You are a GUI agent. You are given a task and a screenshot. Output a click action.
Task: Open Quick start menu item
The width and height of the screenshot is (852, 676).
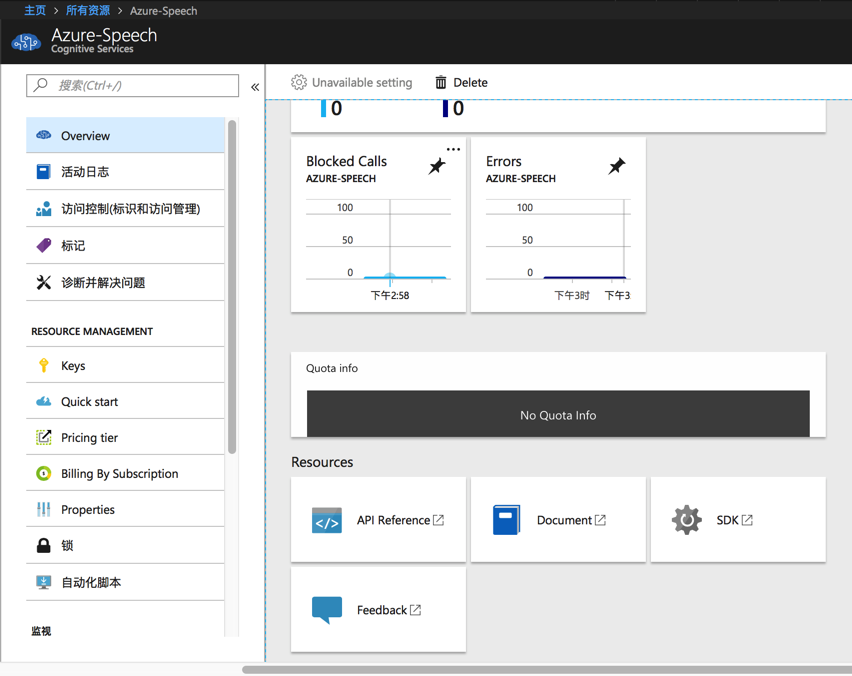(x=125, y=401)
